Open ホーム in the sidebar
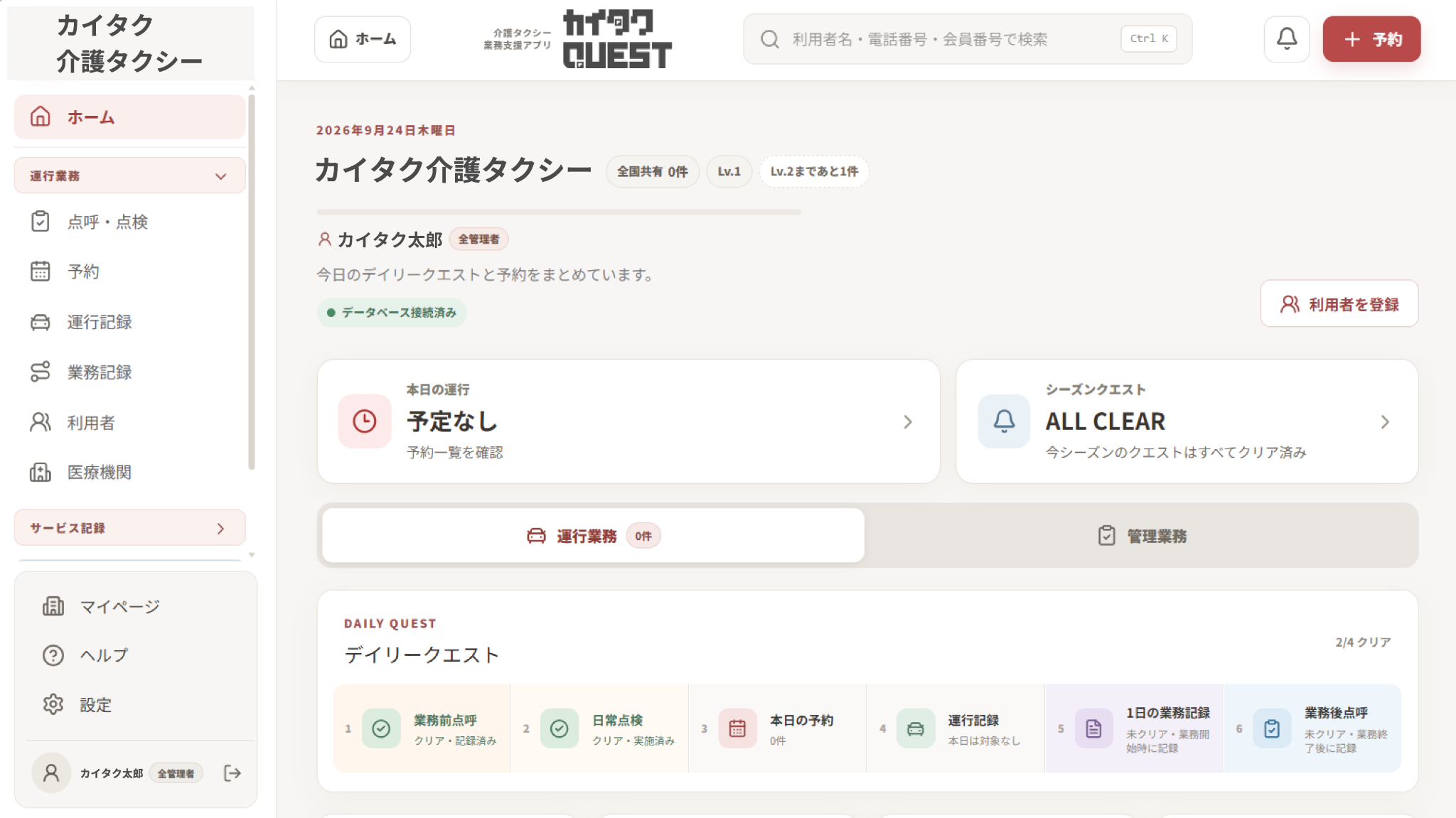 click(x=129, y=117)
